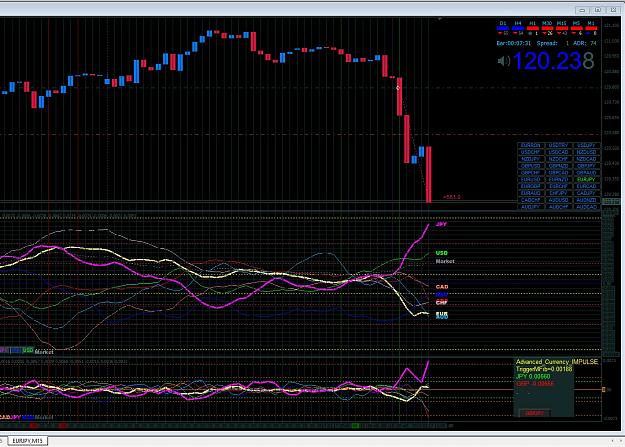Switch chart to NZDJPY pair button
This screenshot has height=447, width=625.
coord(531,159)
